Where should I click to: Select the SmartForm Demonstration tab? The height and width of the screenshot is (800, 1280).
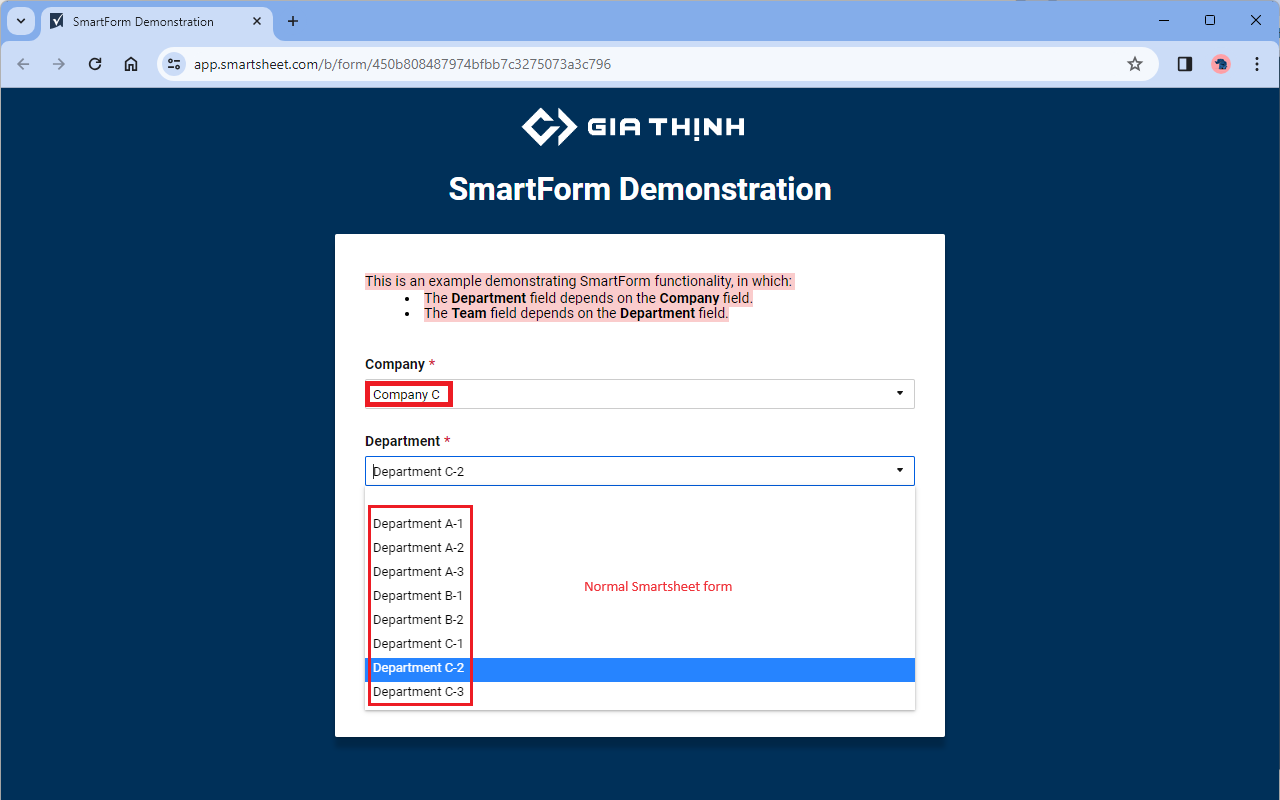(x=157, y=21)
